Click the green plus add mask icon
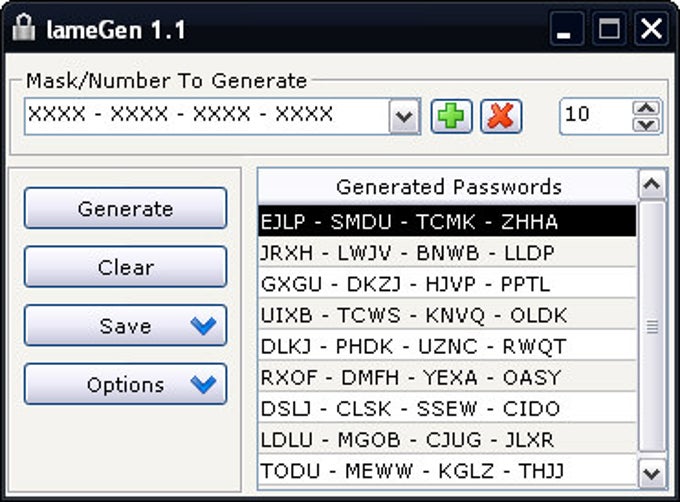The image size is (680, 502). (x=451, y=117)
